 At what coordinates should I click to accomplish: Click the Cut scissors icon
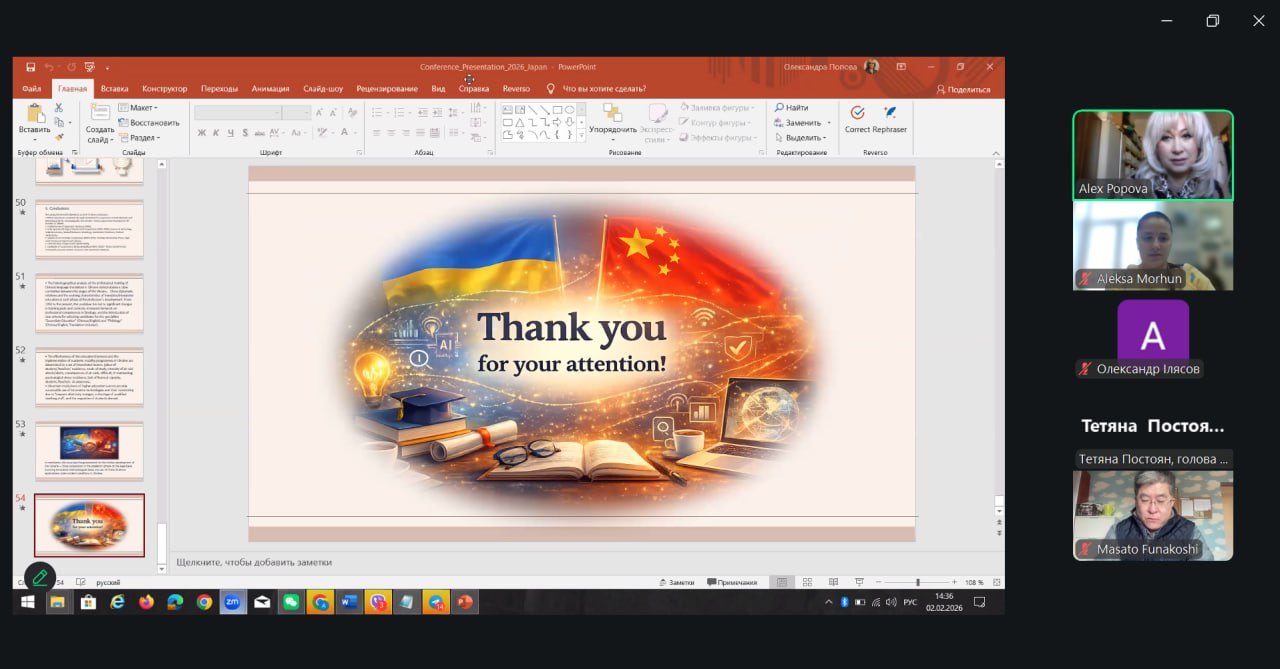tap(59, 108)
